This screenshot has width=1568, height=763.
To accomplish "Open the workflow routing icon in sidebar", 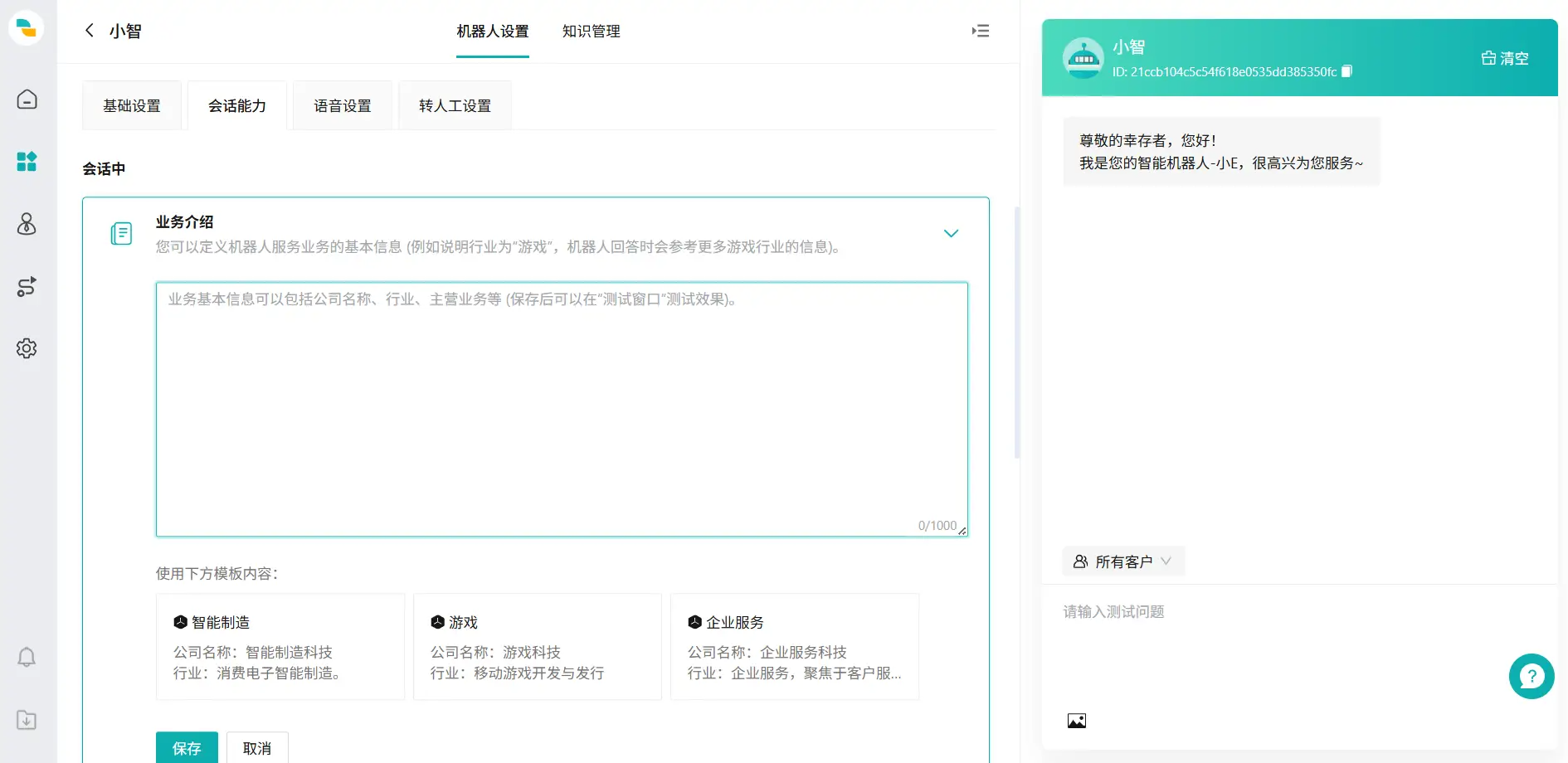I will pos(27,287).
